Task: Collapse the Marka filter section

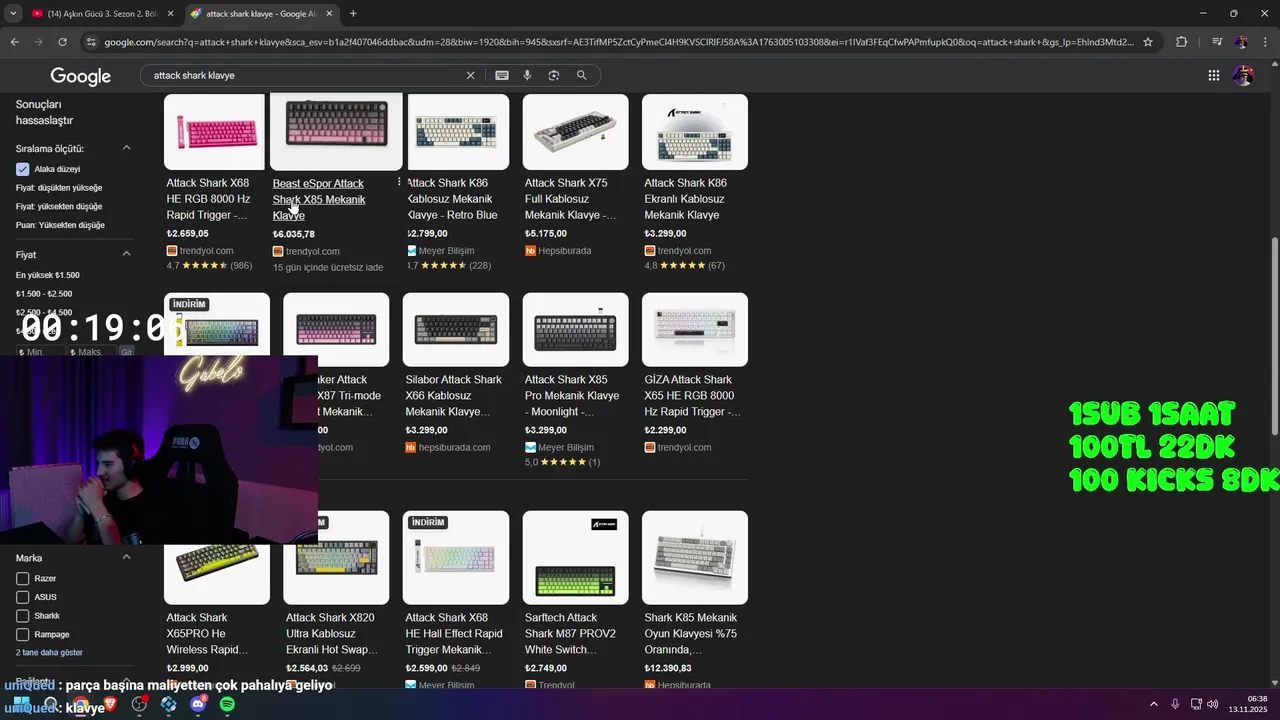Action: 126,557
